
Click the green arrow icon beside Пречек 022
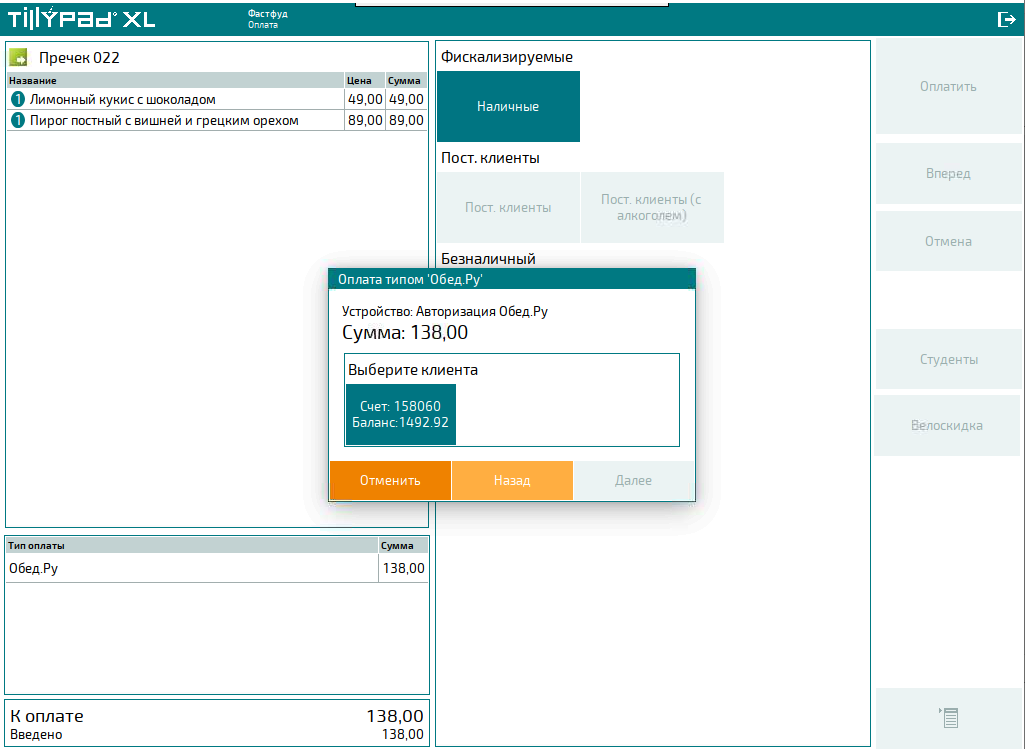tap(19, 58)
